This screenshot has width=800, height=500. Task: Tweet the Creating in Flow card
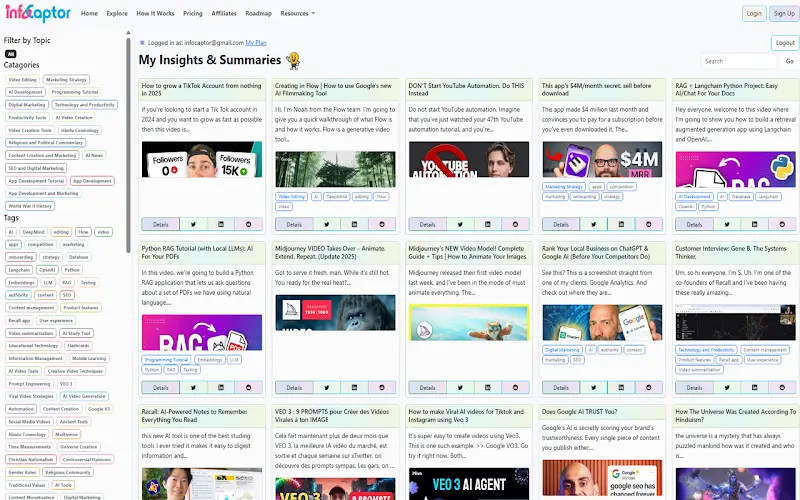pos(327,224)
